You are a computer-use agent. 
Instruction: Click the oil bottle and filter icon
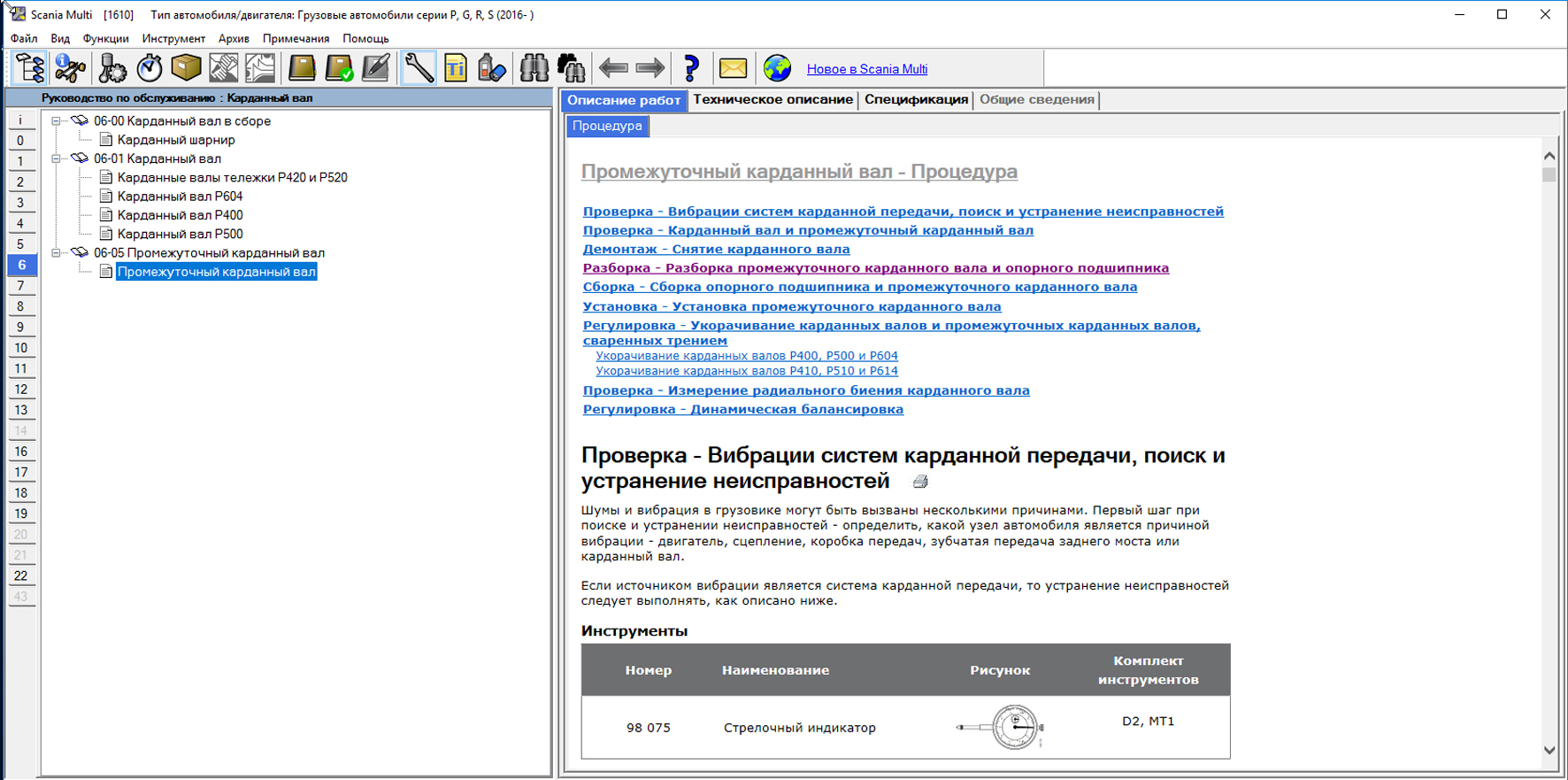pyautogui.click(x=492, y=68)
